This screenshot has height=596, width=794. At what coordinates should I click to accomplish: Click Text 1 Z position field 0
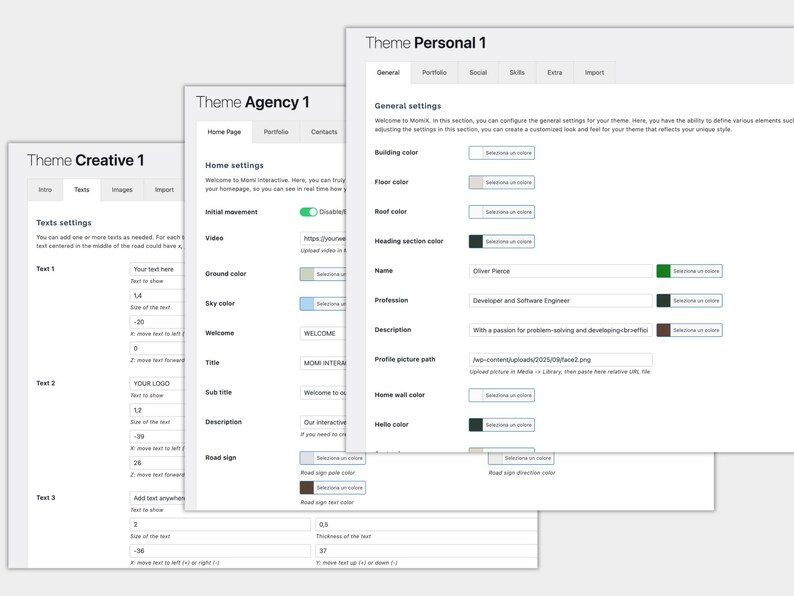[x=157, y=348]
